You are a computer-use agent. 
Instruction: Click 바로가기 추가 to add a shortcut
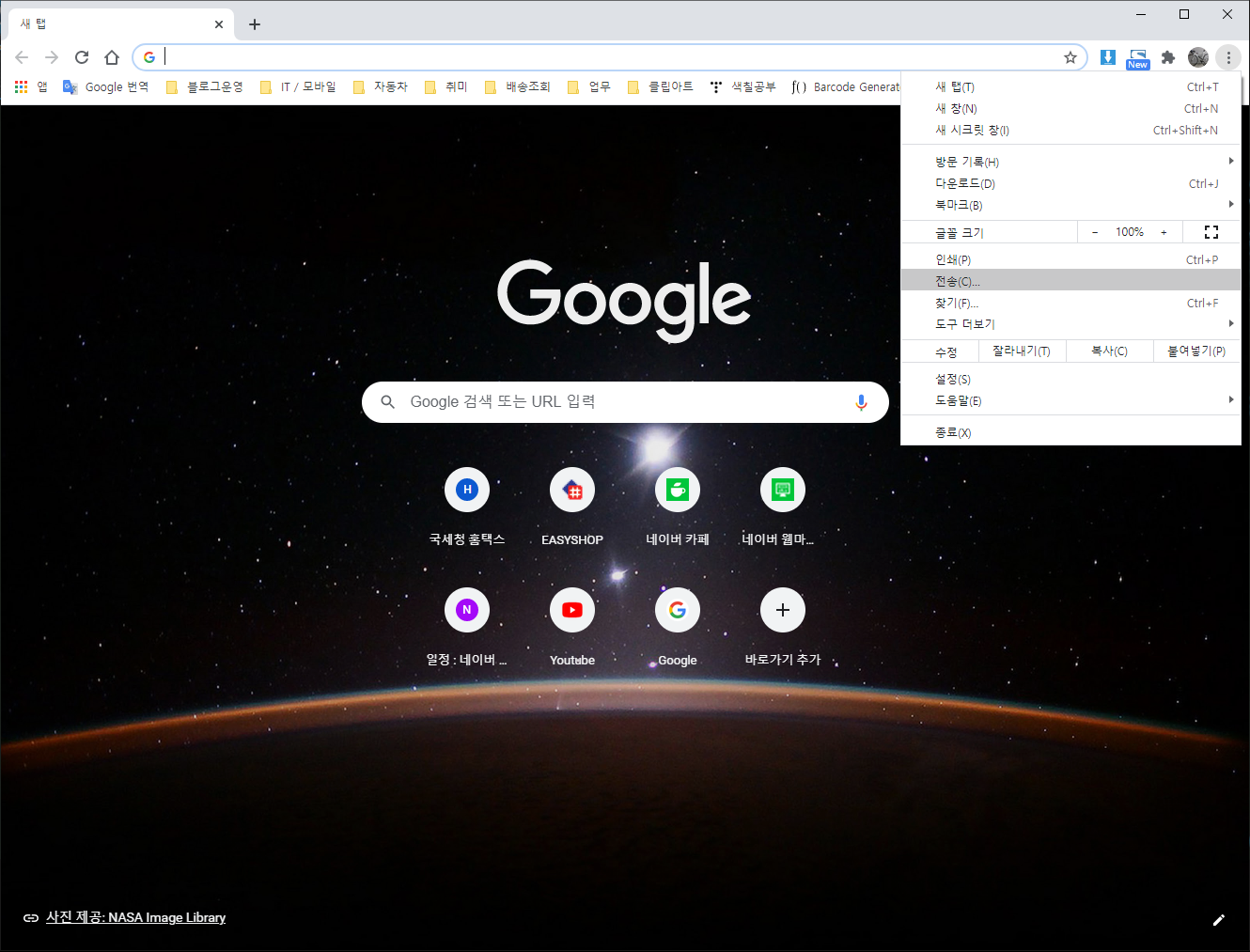coord(783,627)
